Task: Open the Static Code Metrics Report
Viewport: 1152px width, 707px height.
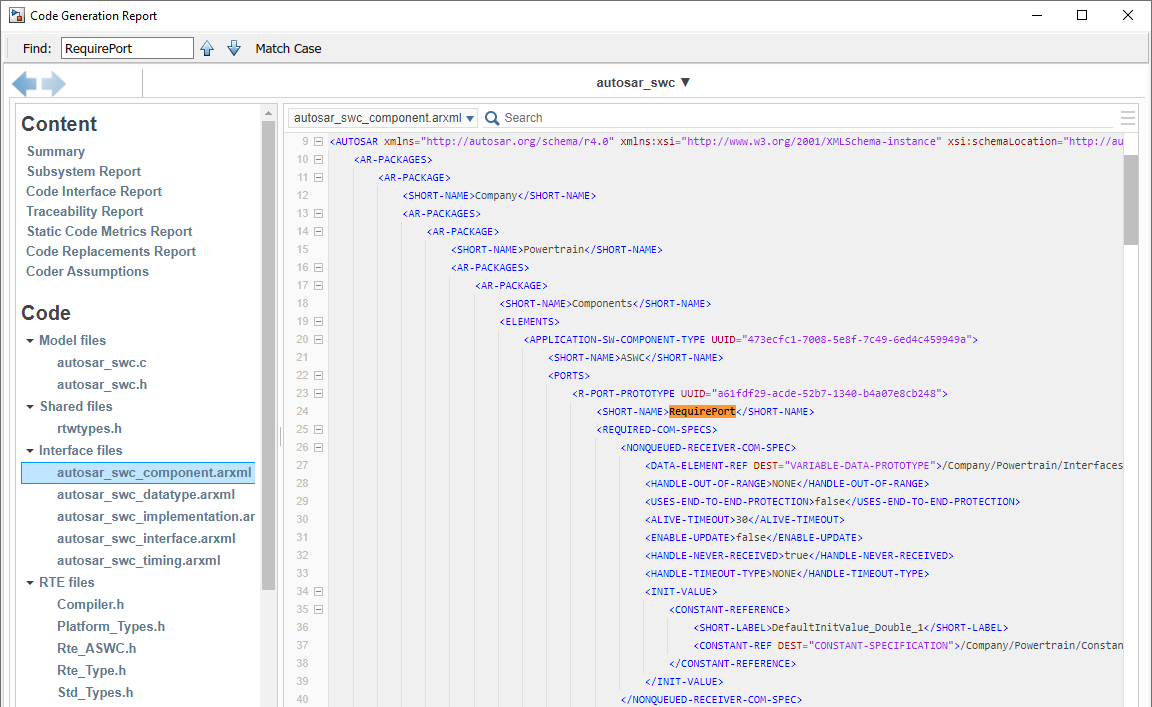Action: [109, 231]
